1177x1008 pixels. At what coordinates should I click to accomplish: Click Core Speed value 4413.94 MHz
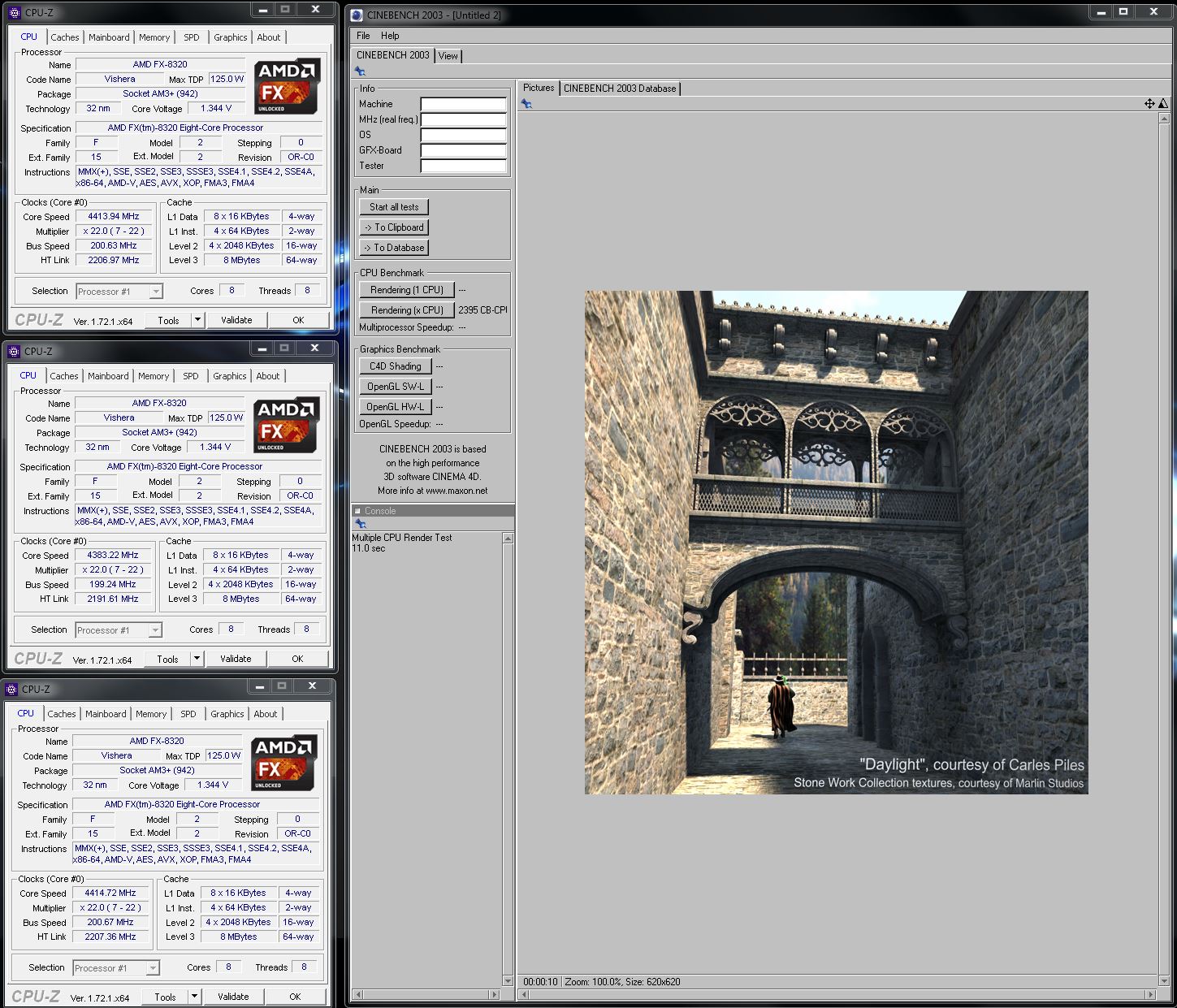coord(114,217)
